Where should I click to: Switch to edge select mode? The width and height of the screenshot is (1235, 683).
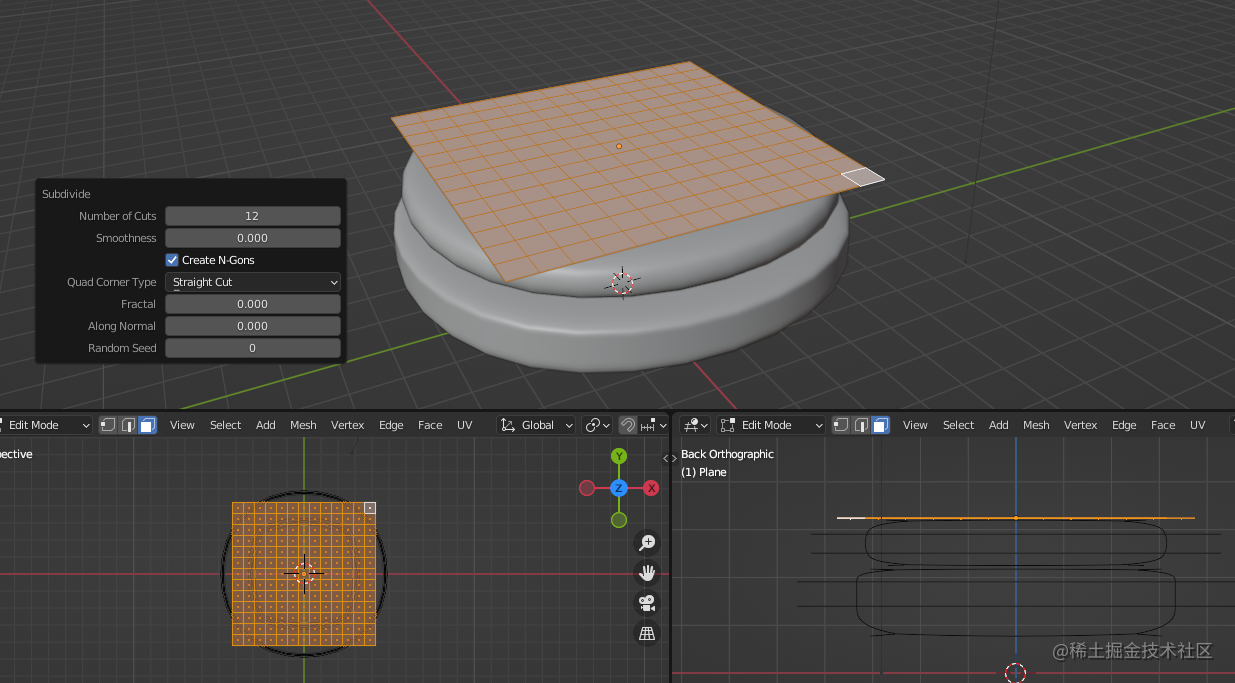127,425
